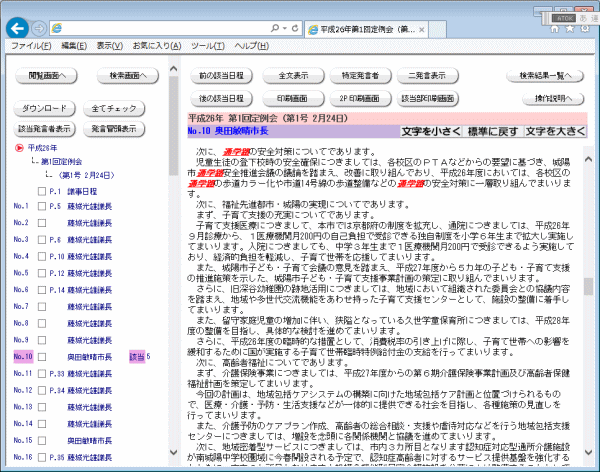This screenshot has width=600, height=472.
Task: Open browser settings gear icon
Action: pyautogui.click(x=585, y=29)
